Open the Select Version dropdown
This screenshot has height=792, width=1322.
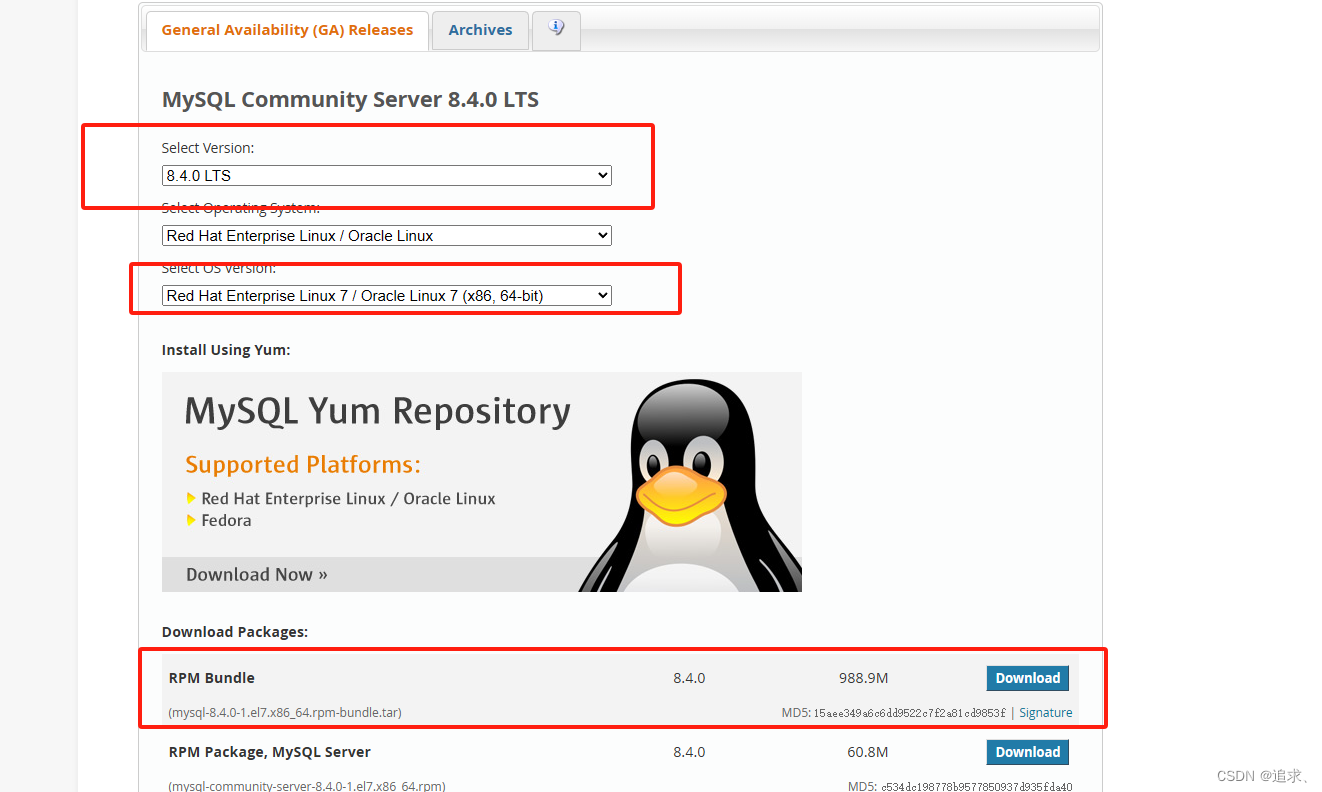point(386,175)
